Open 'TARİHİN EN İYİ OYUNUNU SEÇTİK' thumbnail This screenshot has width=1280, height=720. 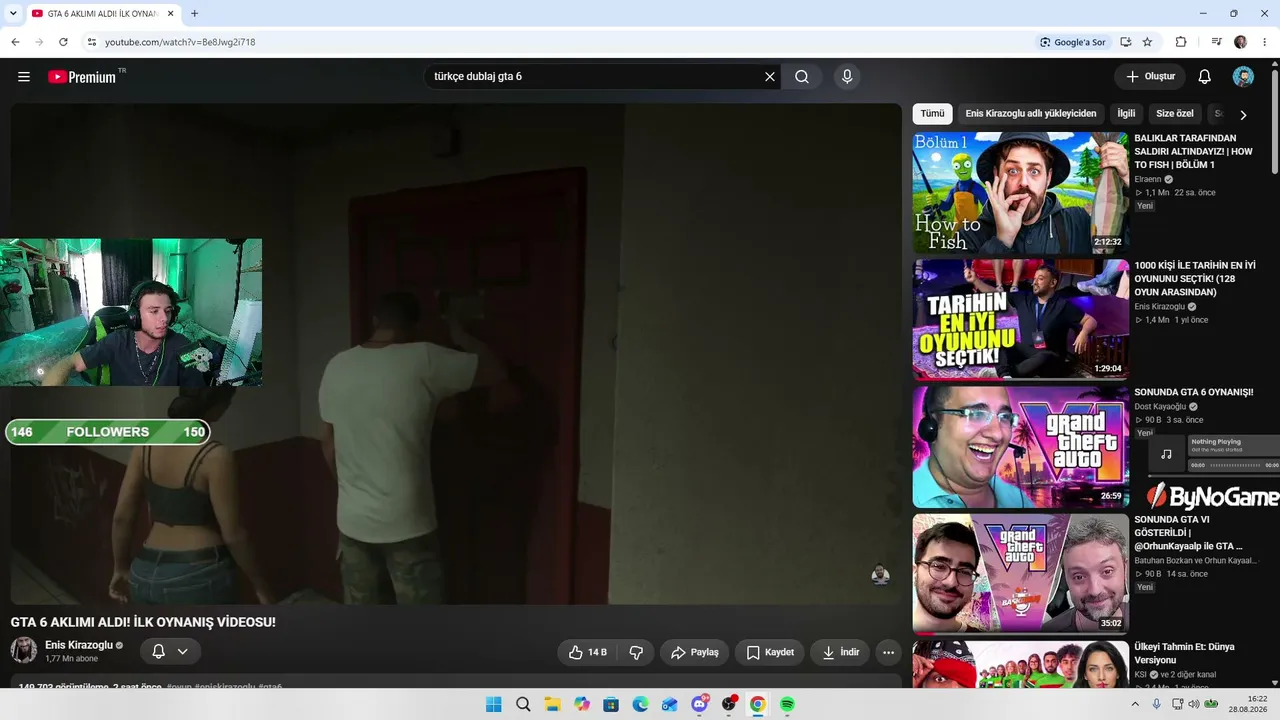coord(1021,320)
